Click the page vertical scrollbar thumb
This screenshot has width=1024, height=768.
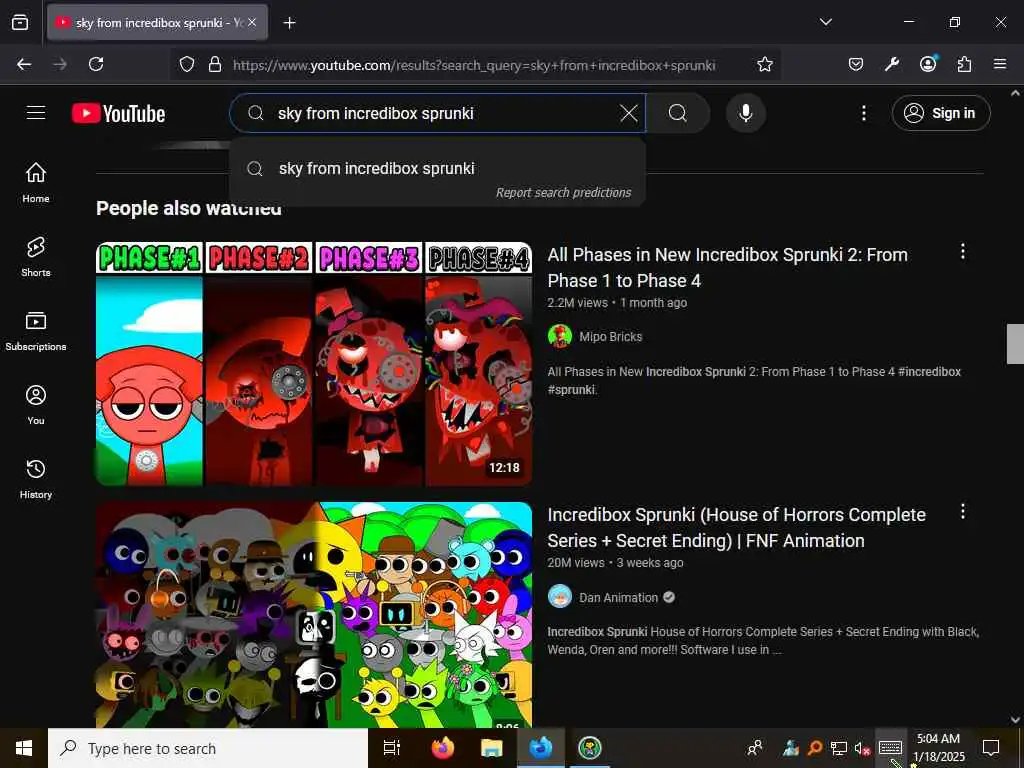click(1015, 344)
